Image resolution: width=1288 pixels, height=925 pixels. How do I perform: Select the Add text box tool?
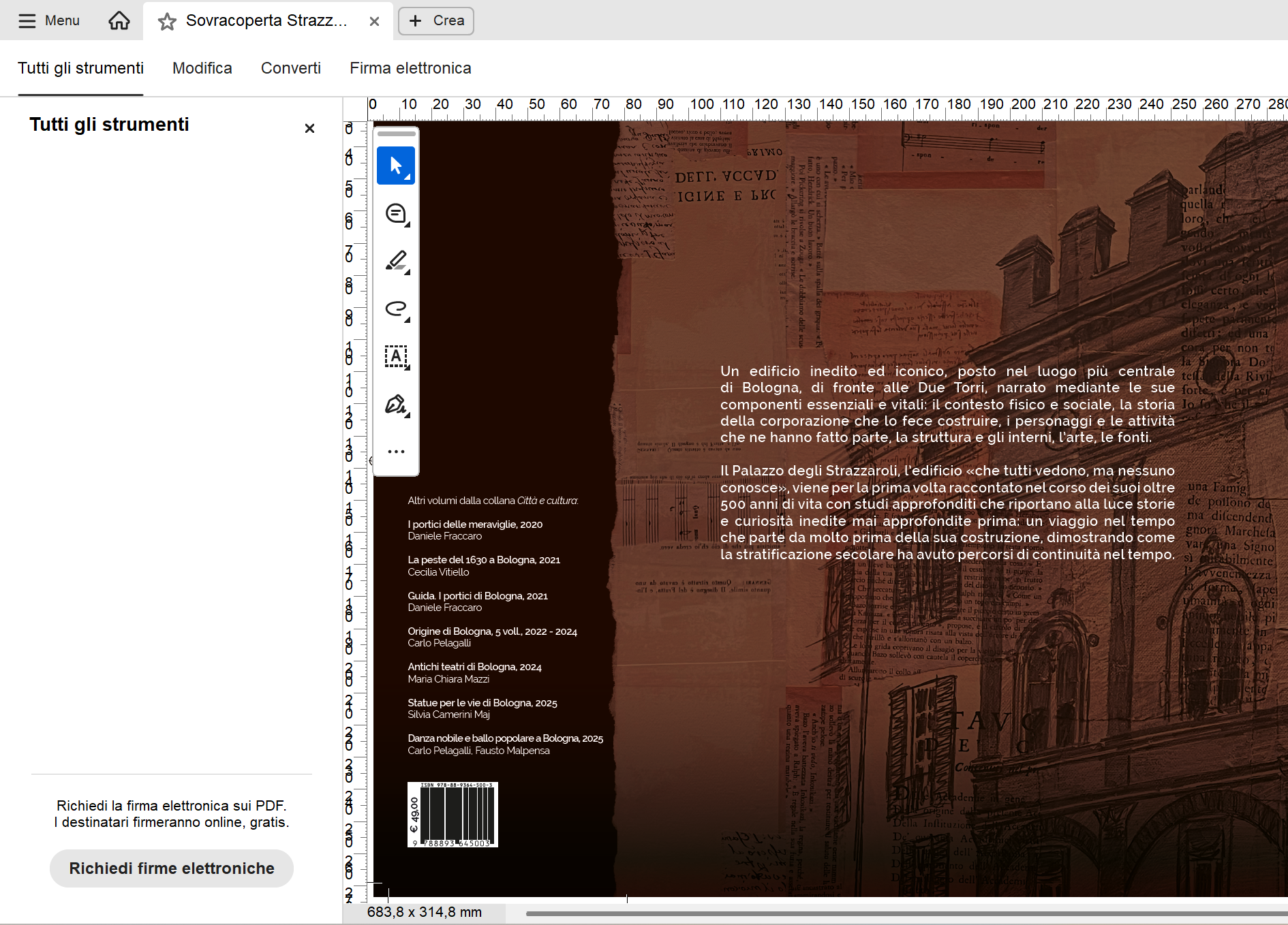coord(396,357)
